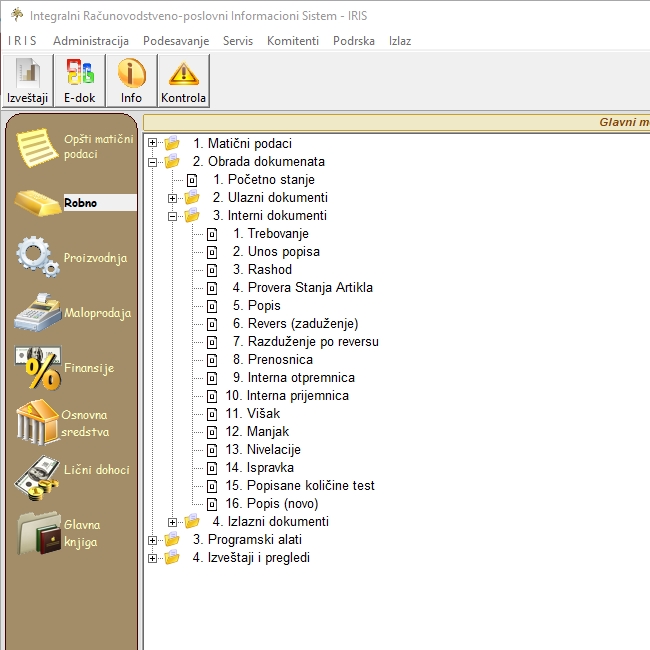Open the Podrska menu

[x=354, y=41]
